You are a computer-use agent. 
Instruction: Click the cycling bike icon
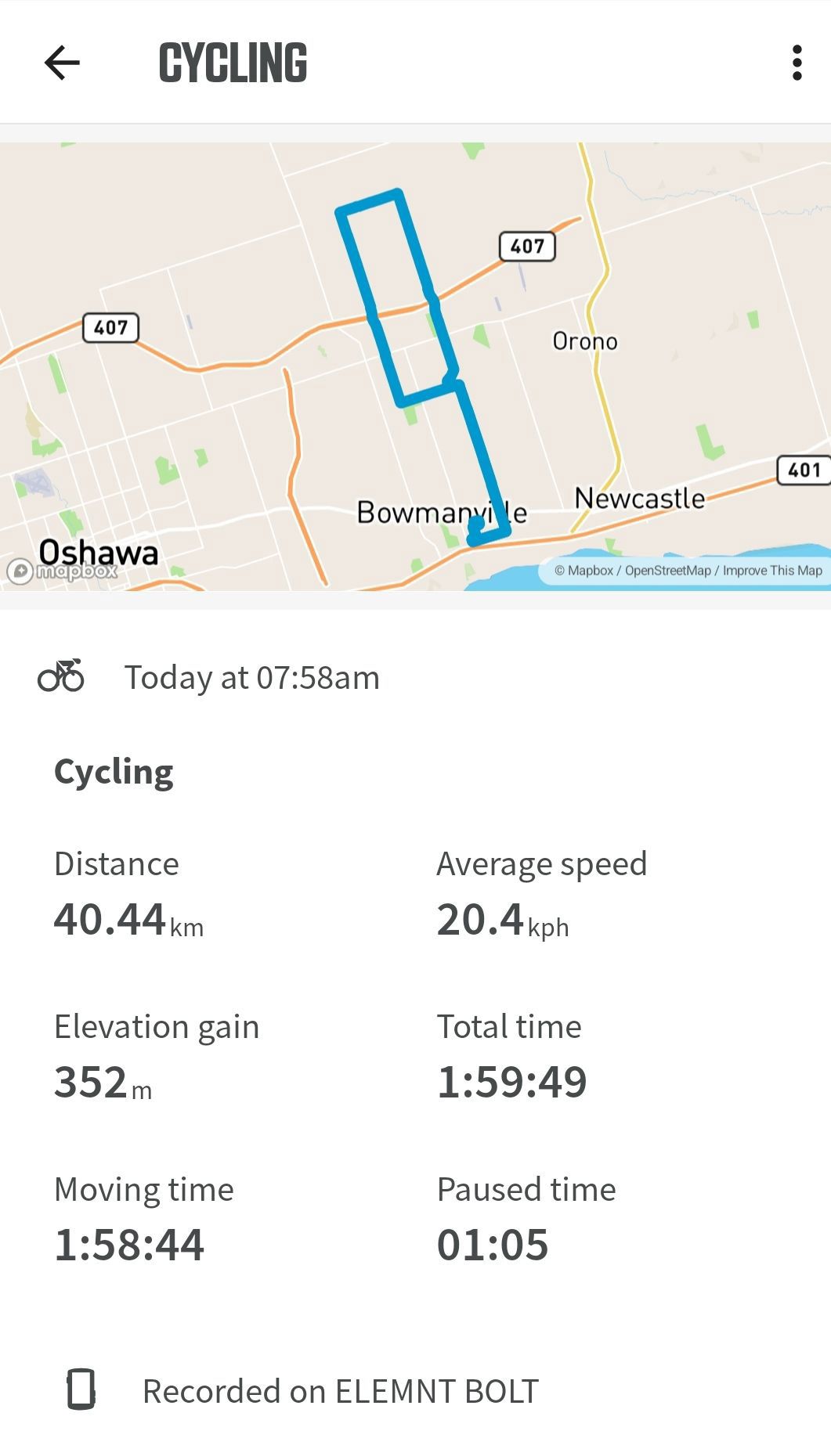[x=60, y=676]
